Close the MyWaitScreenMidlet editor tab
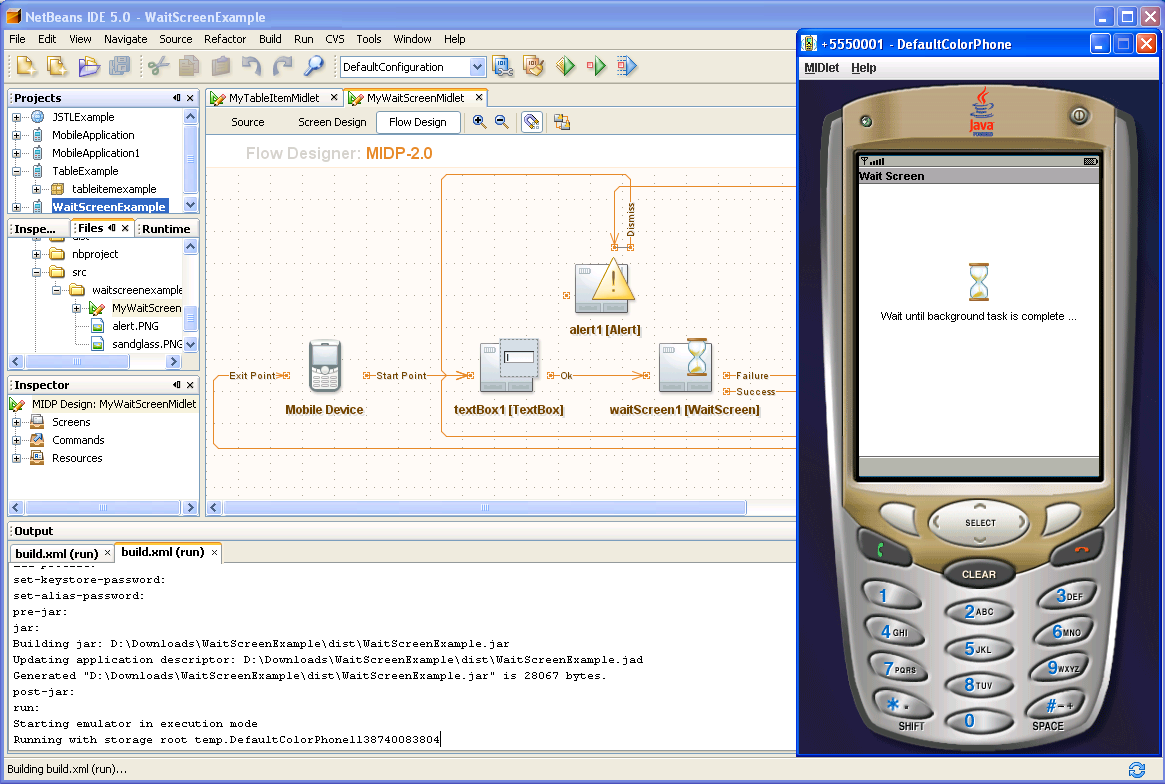 [479, 97]
